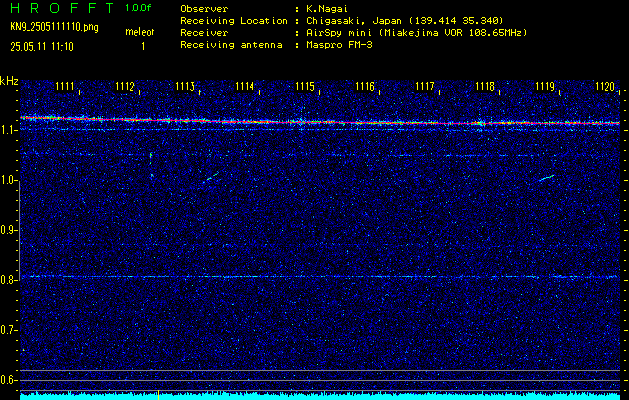The width and height of the screenshot is (629, 400).
Task: Click the 1111 time marker
Action: pyautogui.click(x=65, y=86)
